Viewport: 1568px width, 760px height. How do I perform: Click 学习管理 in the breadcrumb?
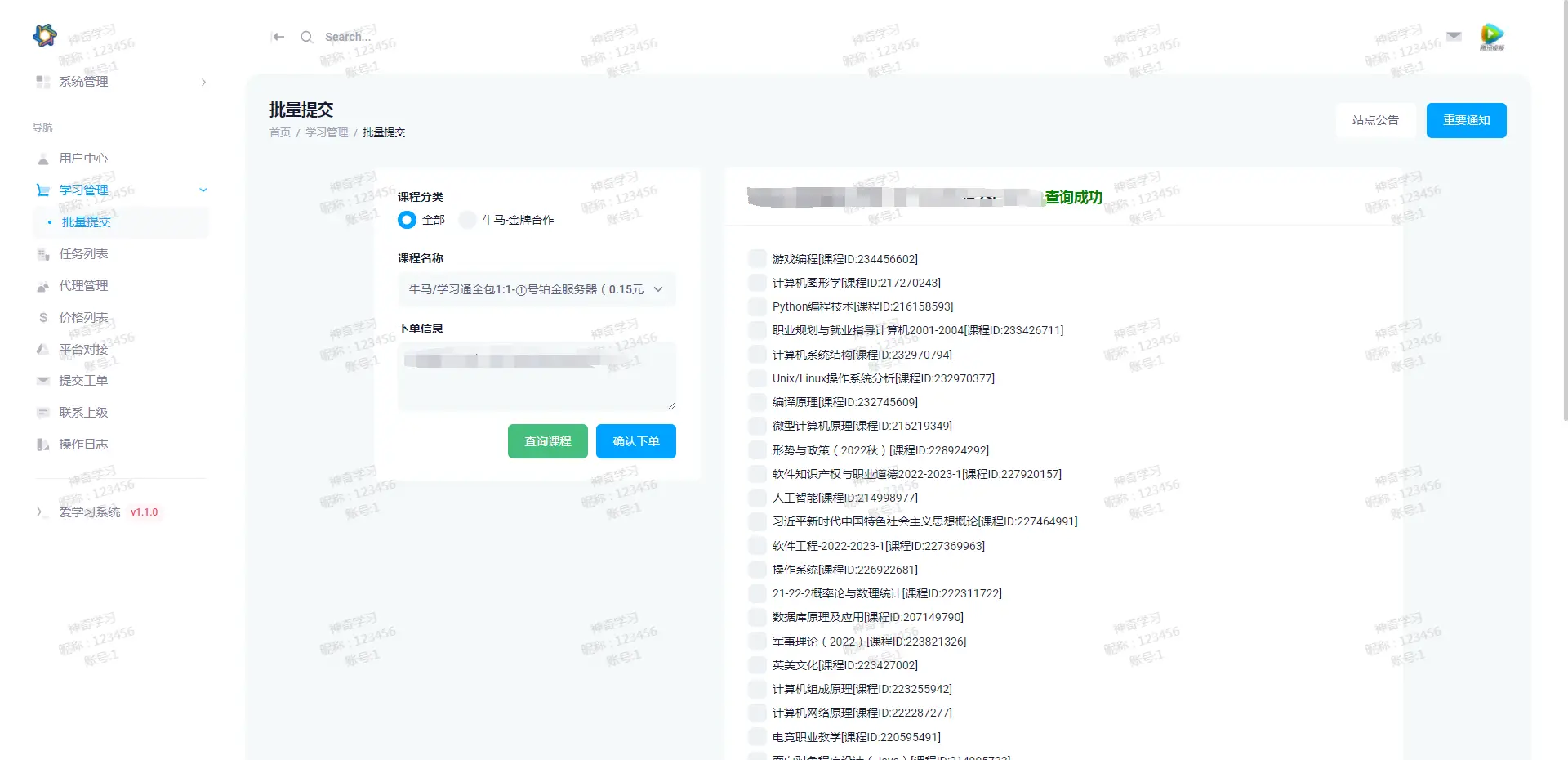(x=326, y=132)
